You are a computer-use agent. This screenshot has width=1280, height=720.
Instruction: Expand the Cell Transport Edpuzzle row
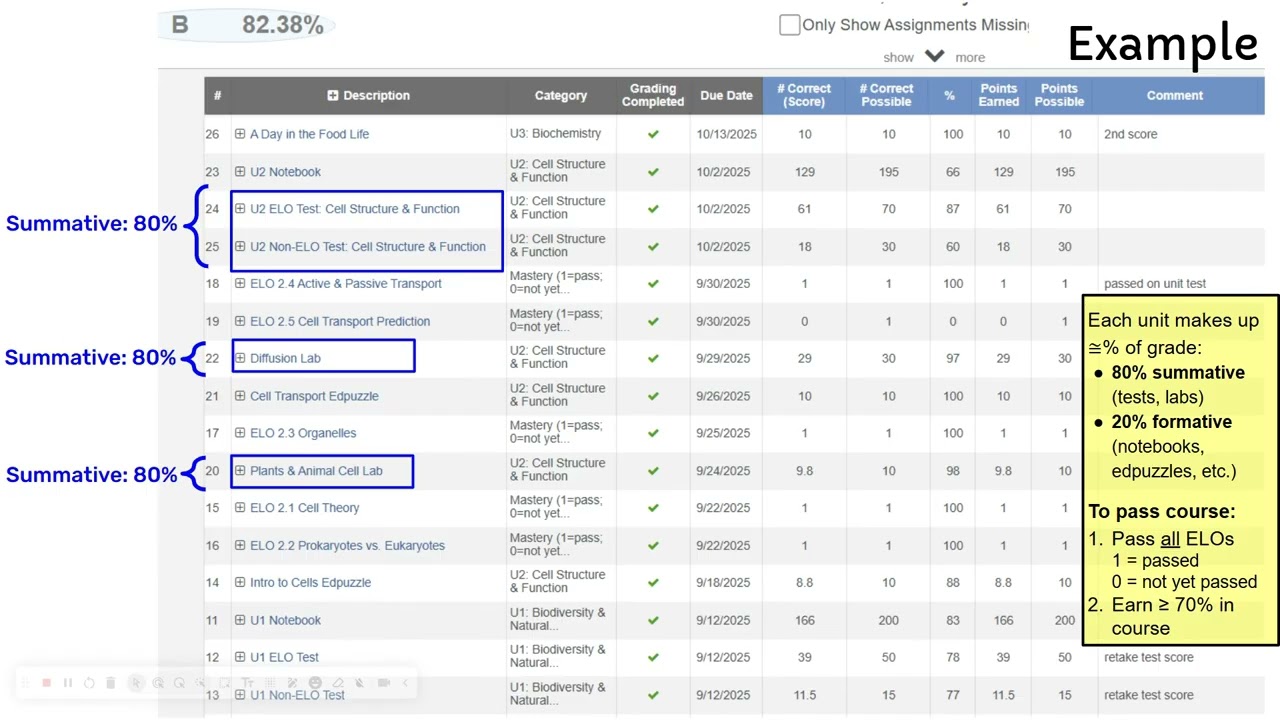(x=240, y=396)
